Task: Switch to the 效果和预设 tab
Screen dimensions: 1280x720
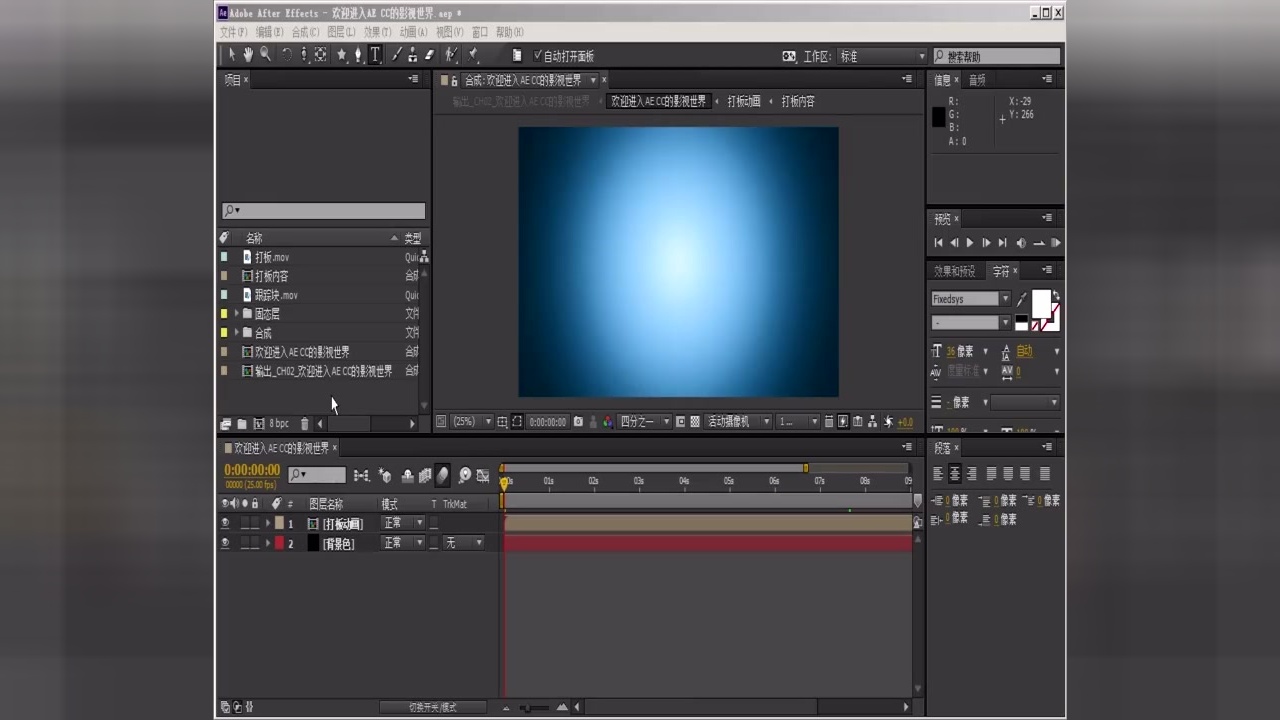Action: click(954, 271)
